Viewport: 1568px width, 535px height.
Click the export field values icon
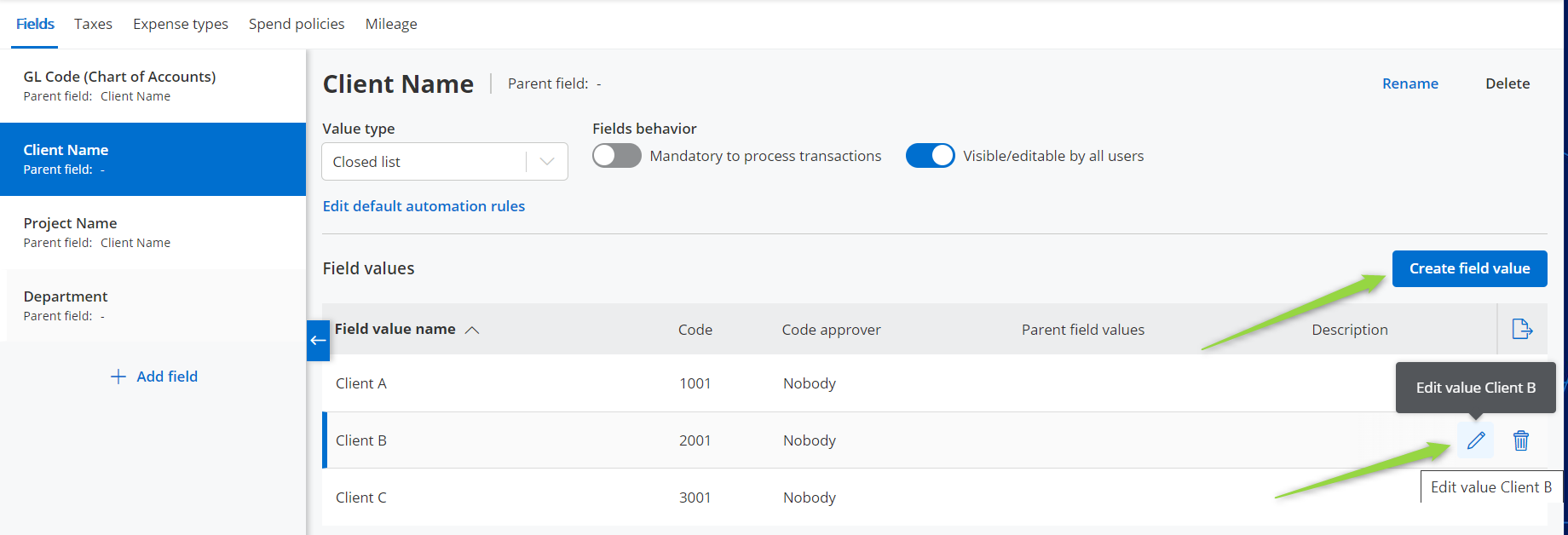(x=1522, y=329)
